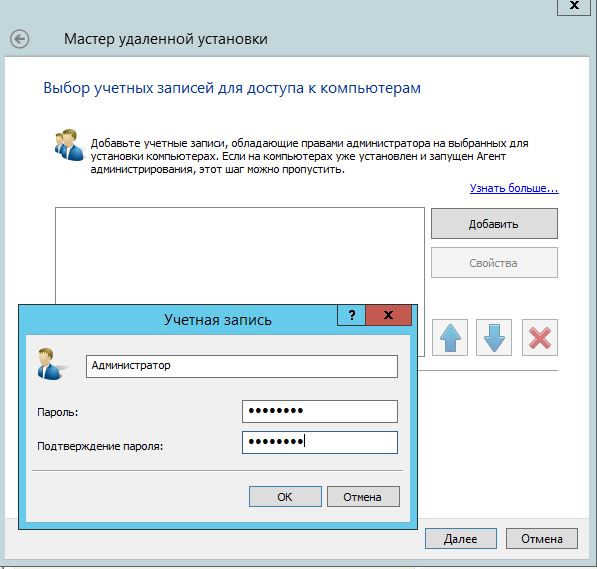Click into the Пароль password field
Image resolution: width=597 pixels, height=569 pixels.
pos(320,411)
